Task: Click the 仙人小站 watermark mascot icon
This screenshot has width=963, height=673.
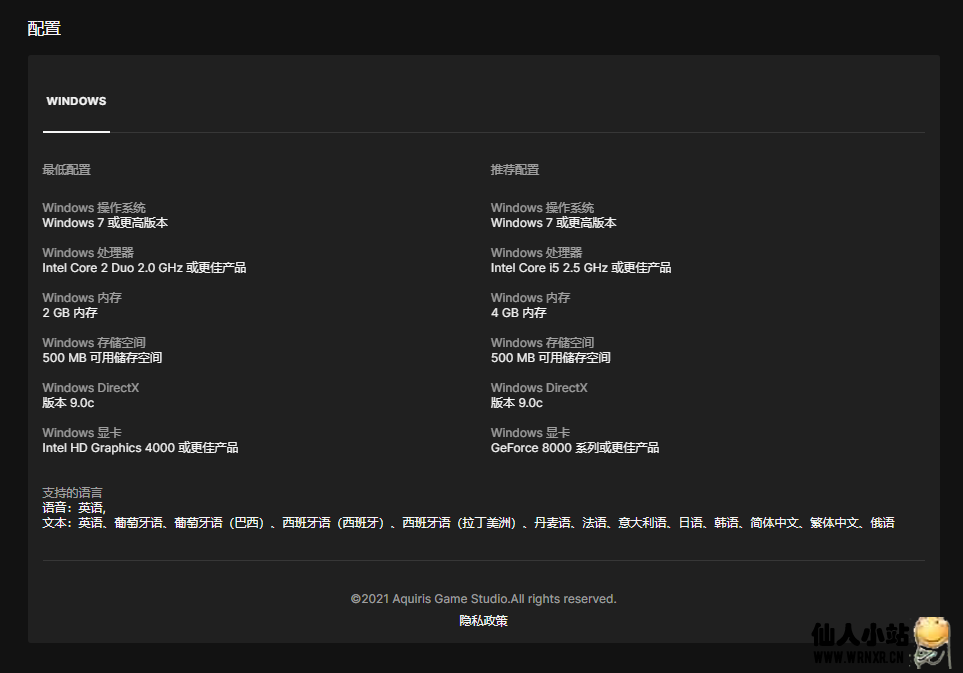Action: (930, 639)
